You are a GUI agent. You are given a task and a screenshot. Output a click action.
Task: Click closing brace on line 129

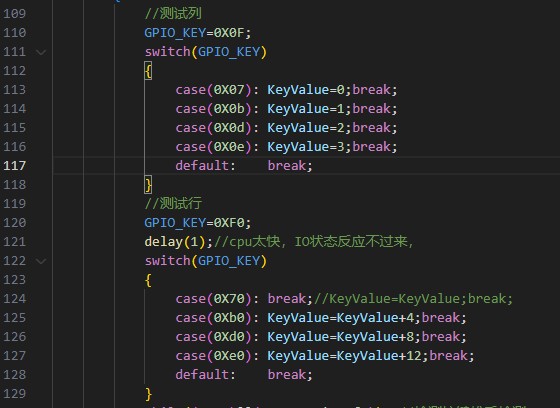(x=148, y=394)
